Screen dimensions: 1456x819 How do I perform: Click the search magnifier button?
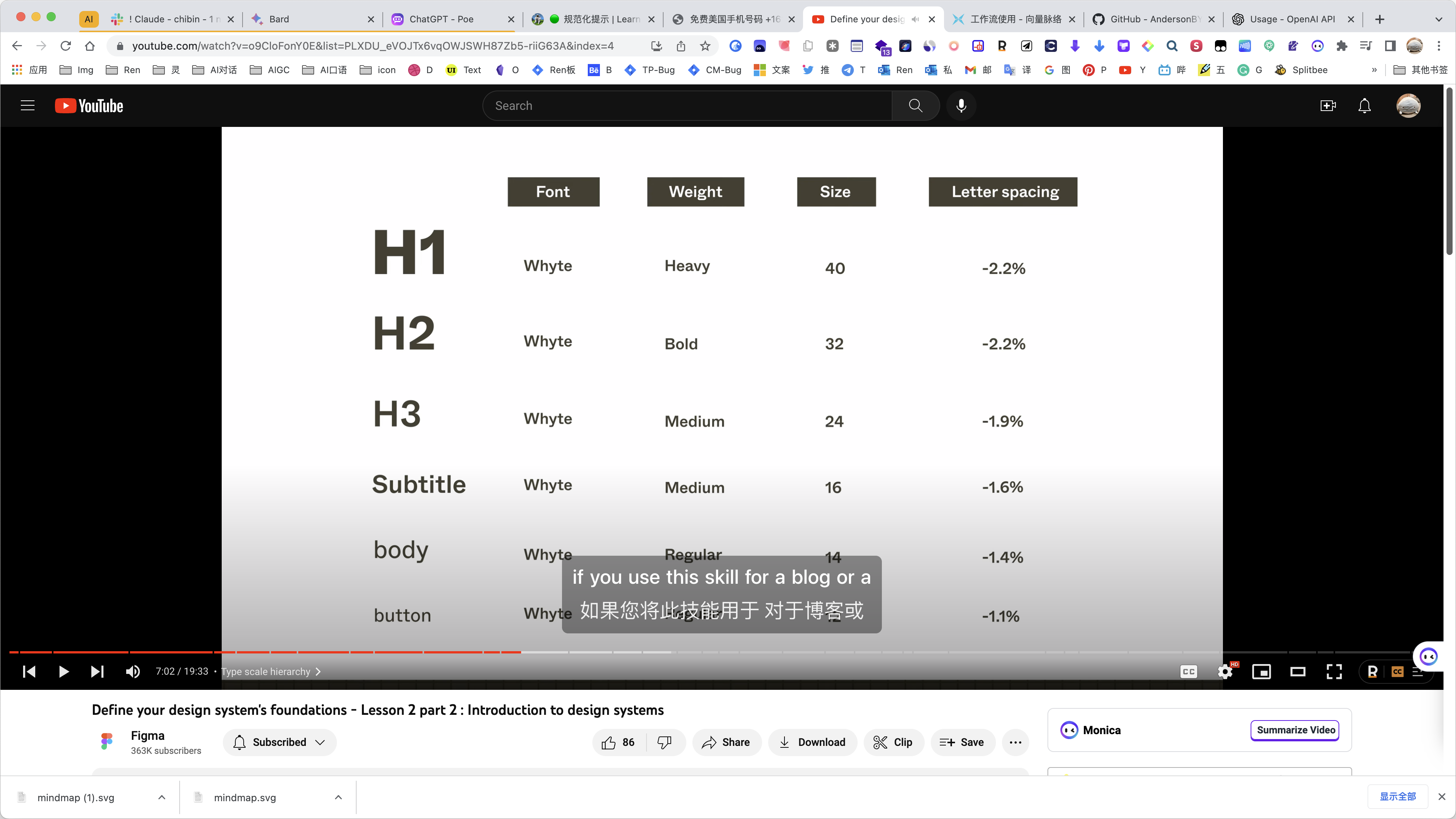915,106
